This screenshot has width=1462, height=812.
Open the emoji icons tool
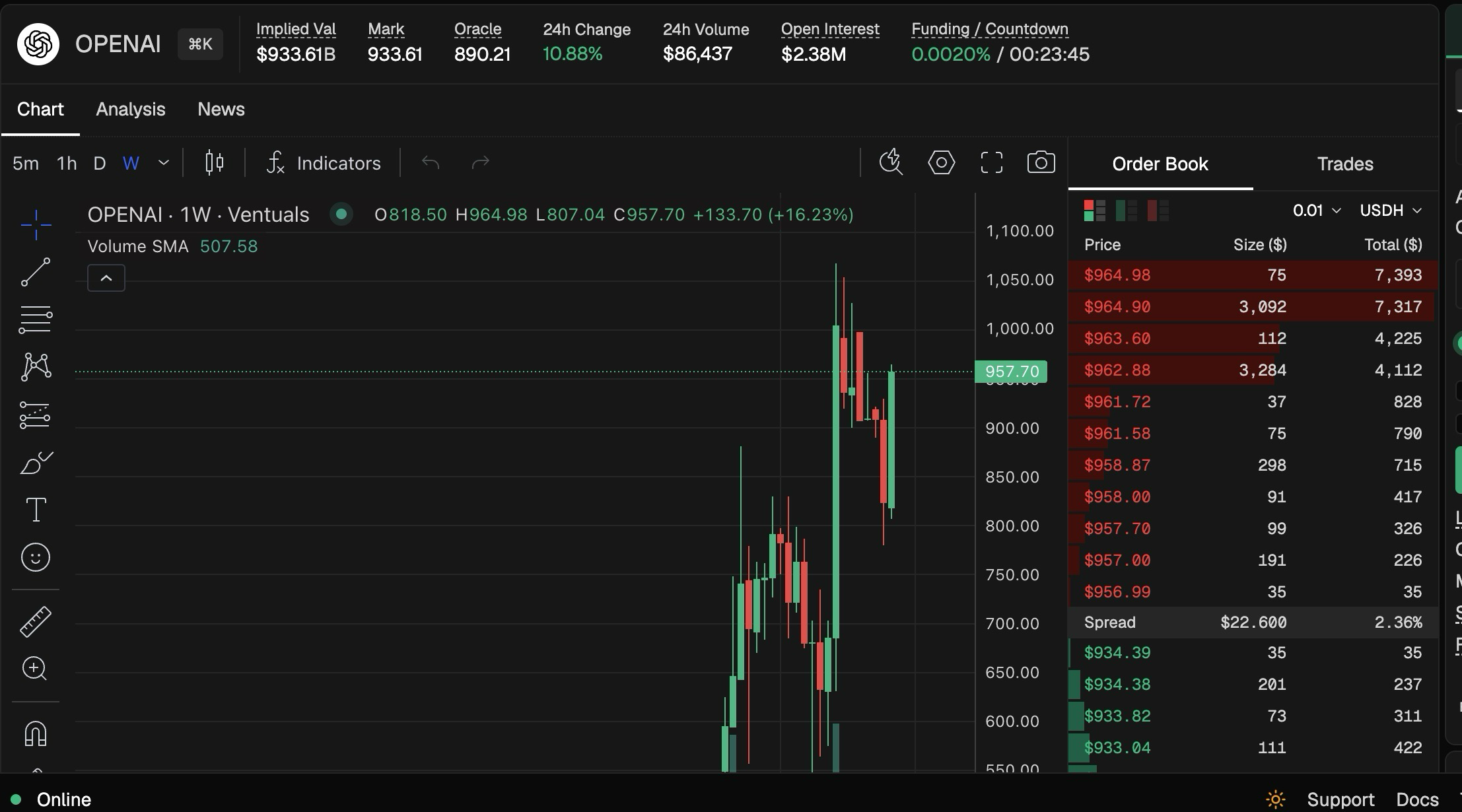[x=36, y=557]
